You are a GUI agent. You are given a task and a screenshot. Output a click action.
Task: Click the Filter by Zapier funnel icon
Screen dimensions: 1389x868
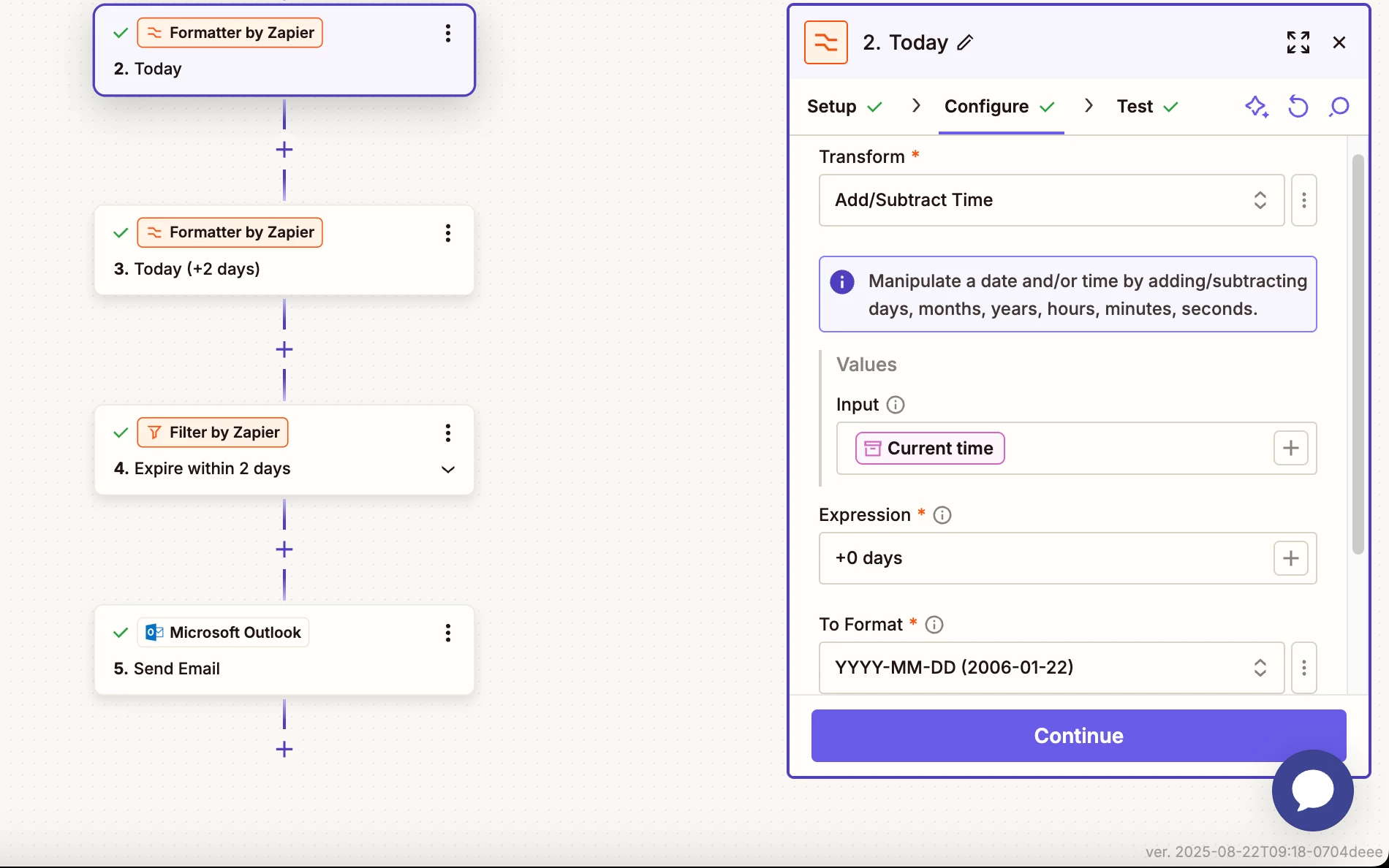[x=154, y=433]
